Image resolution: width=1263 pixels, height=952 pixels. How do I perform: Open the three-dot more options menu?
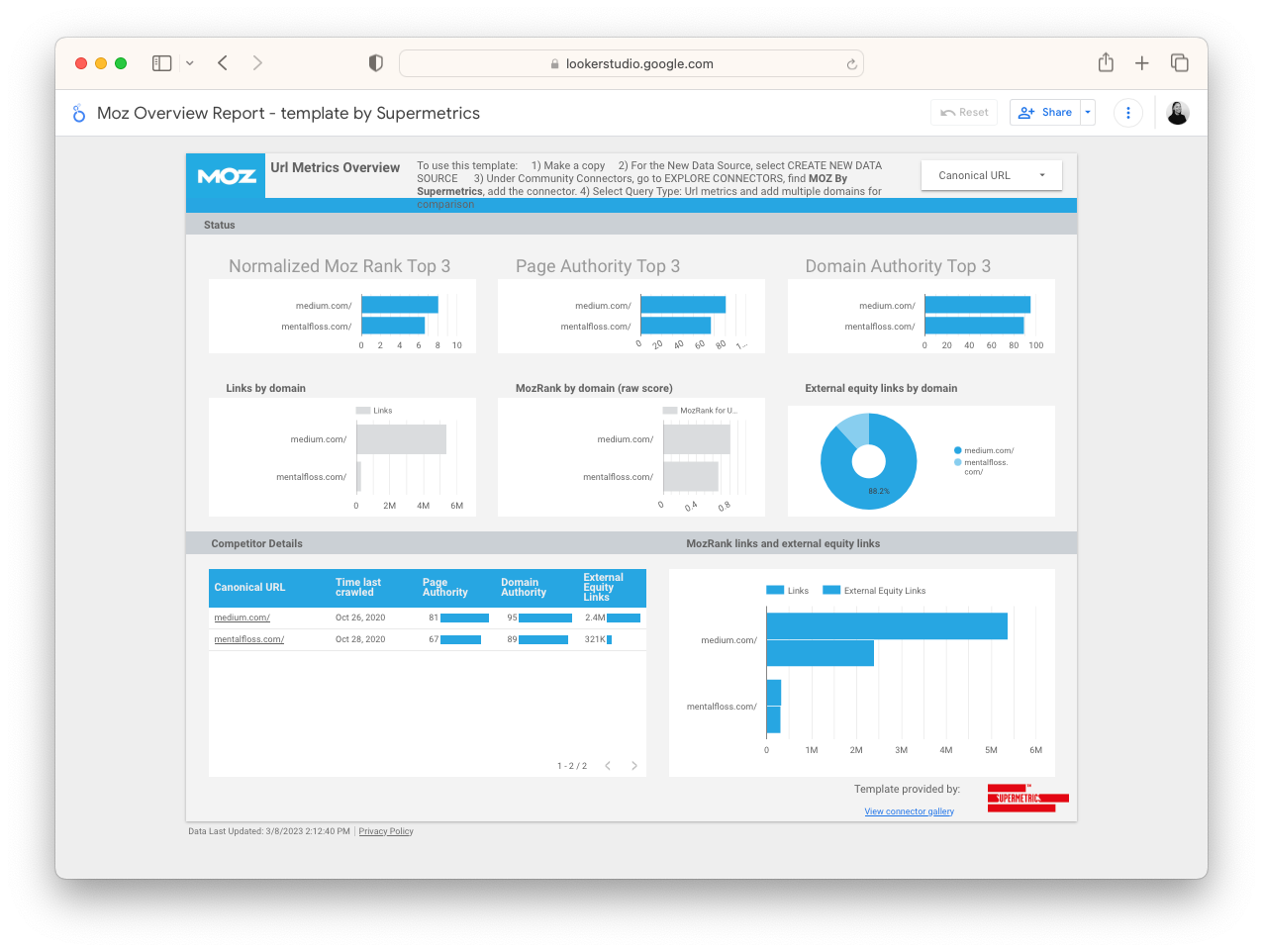[x=1128, y=113]
